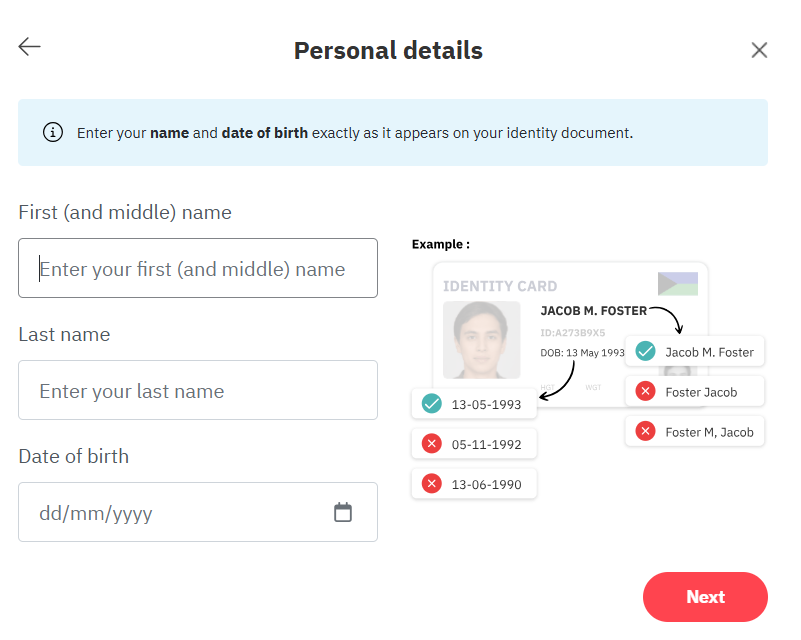Image resolution: width=801 pixels, height=640 pixels.
Task: Click the back arrow icon
Action: click(x=29, y=47)
